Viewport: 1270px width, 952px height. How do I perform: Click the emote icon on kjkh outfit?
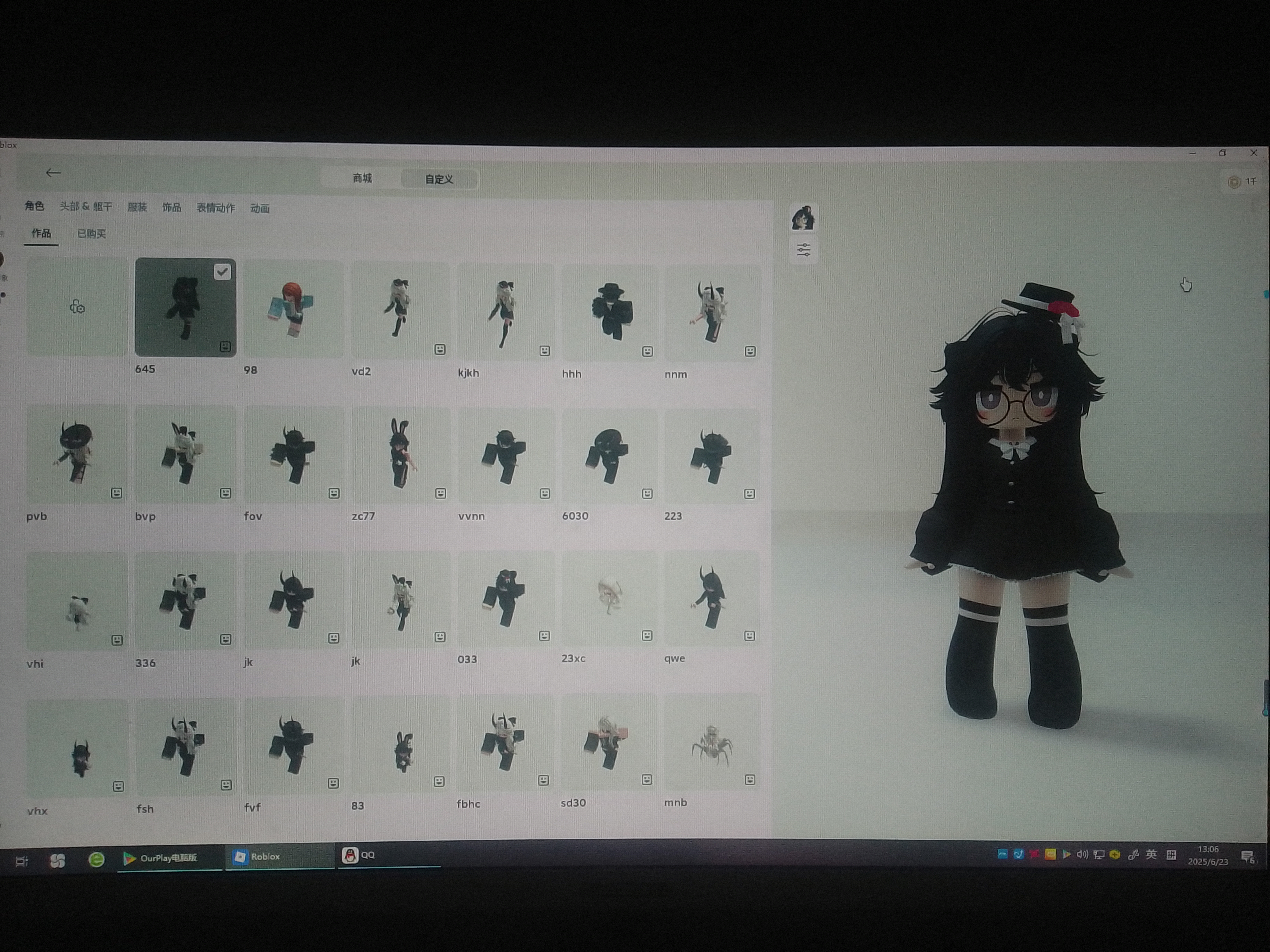[545, 351]
